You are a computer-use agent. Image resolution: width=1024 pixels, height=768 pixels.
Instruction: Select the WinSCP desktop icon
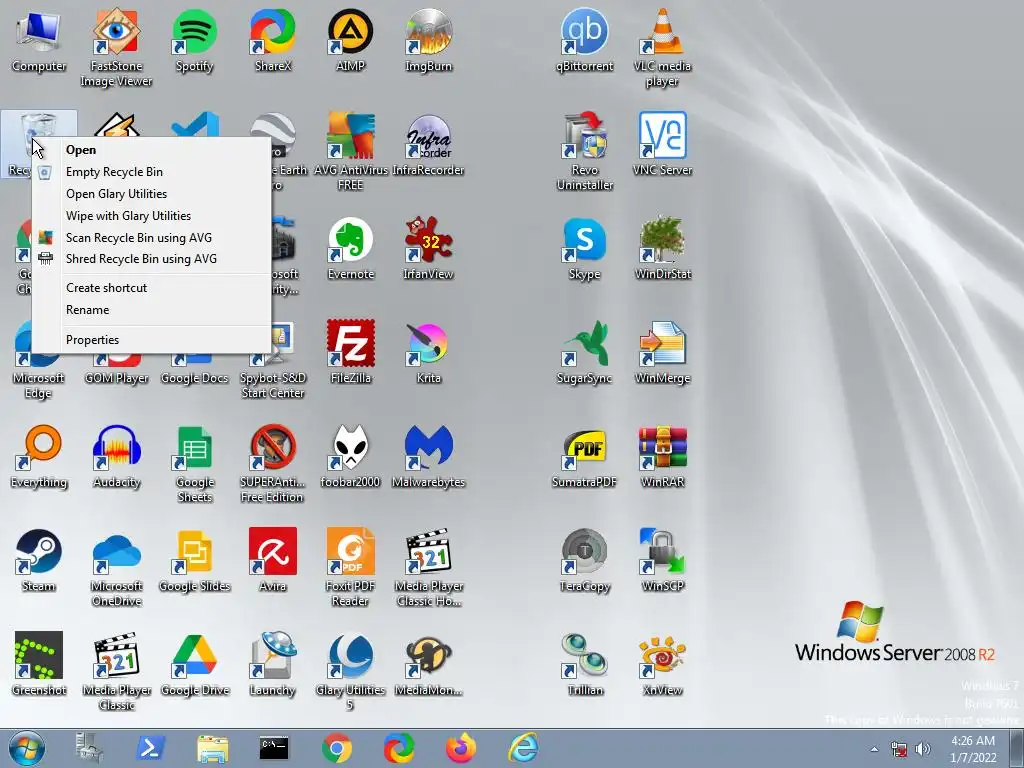[662, 561]
